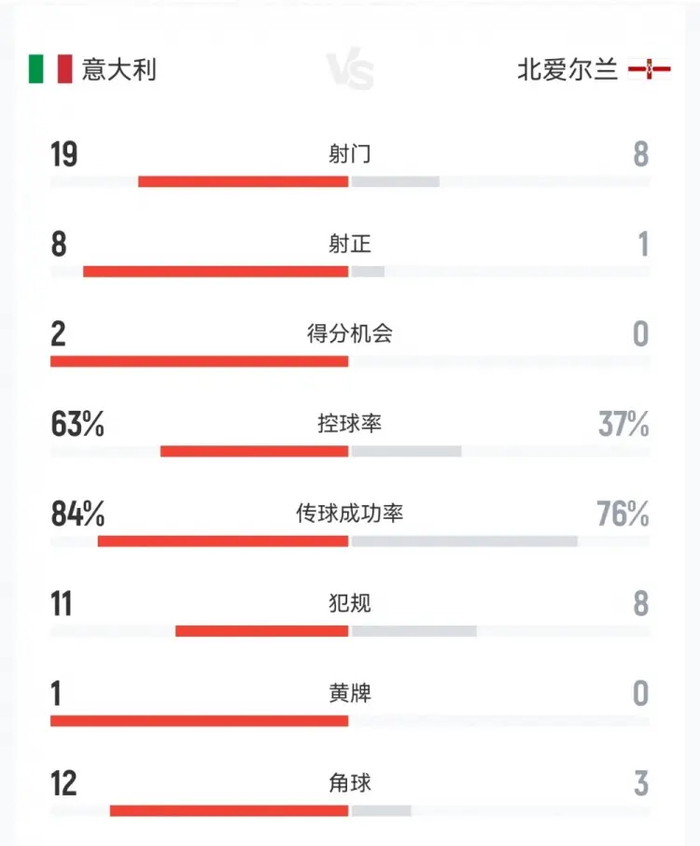The height and width of the screenshot is (846, 700).
Task: Click Italy's 63% possession value
Action: coord(77,424)
